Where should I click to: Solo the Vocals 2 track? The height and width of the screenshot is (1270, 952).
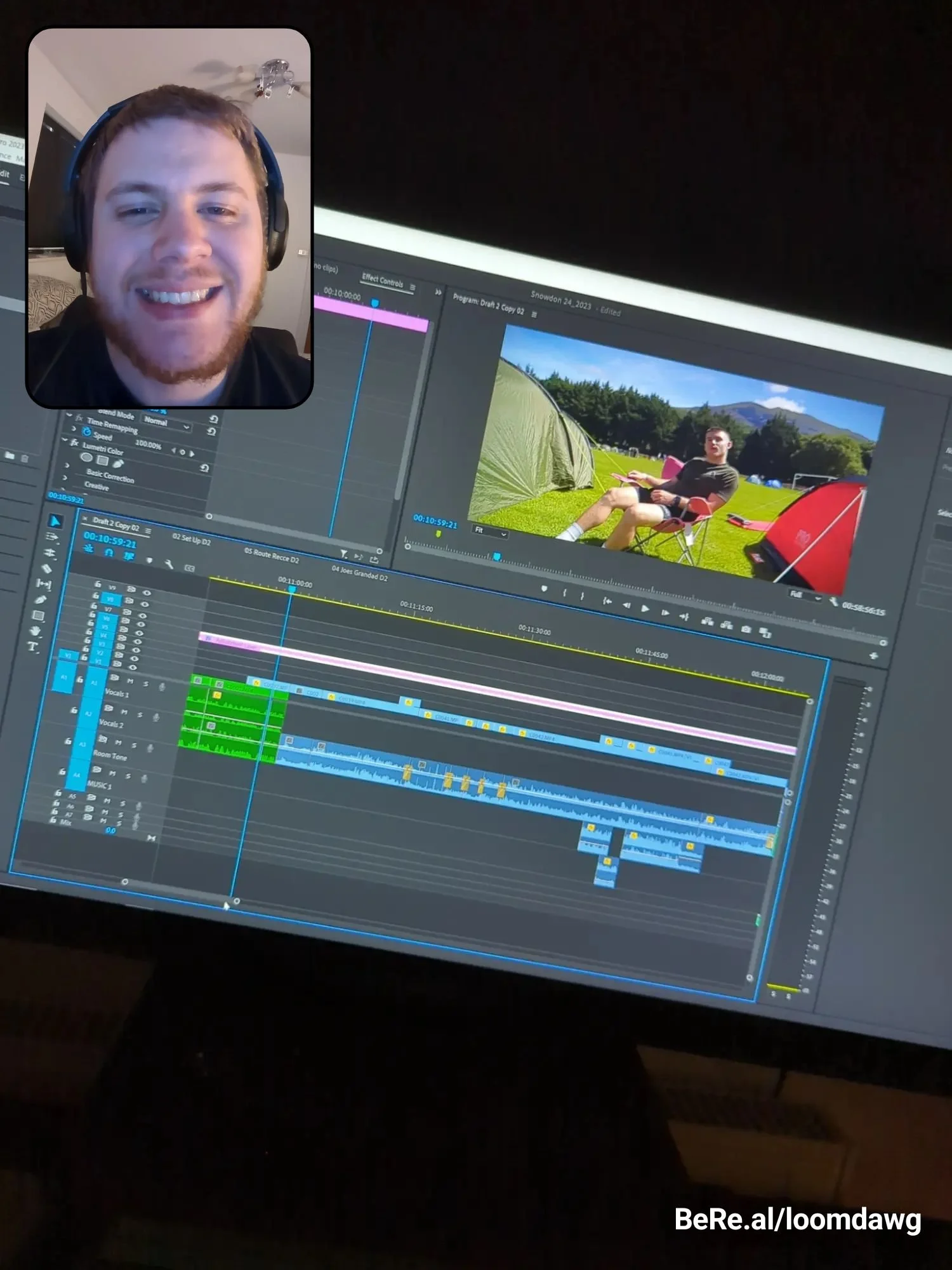140,714
